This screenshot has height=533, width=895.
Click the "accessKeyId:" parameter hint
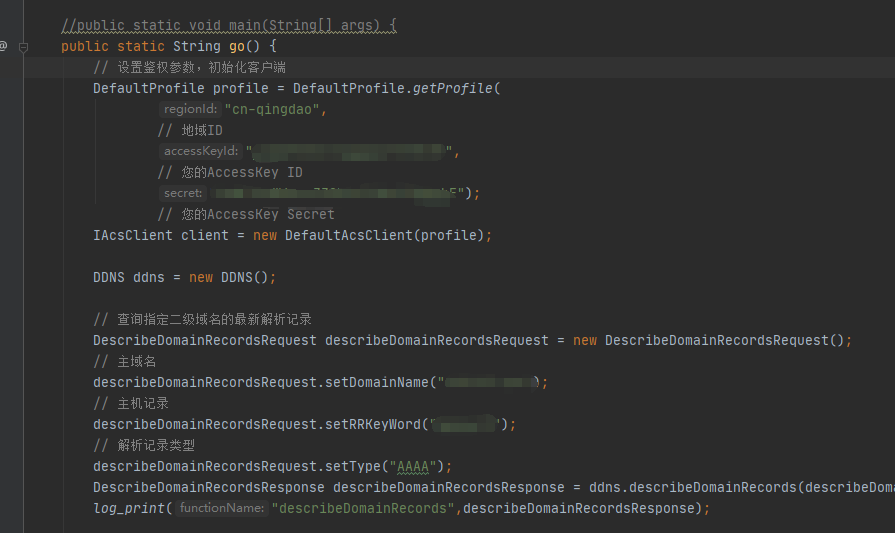(201, 151)
